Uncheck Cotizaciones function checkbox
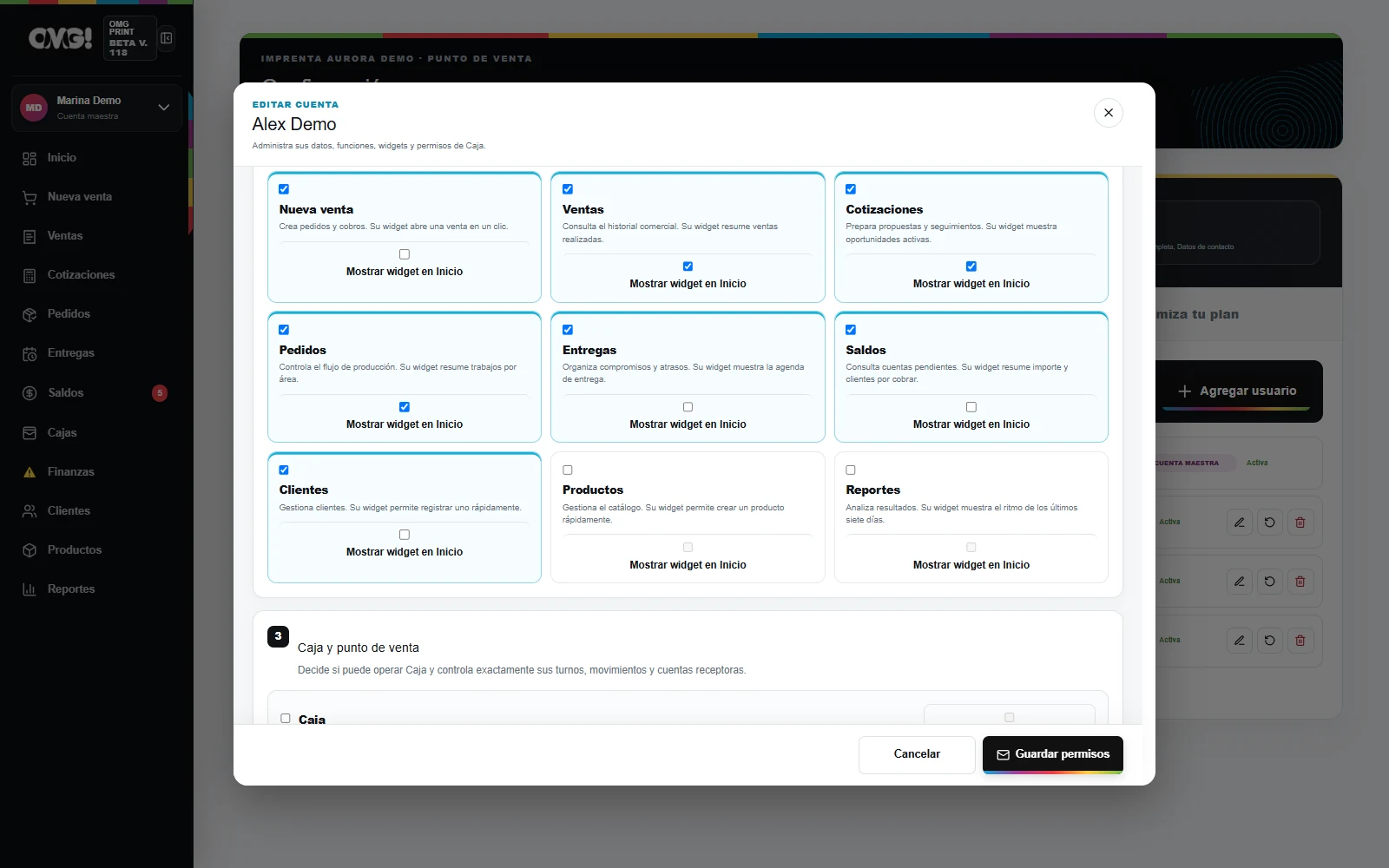1389x868 pixels. (851, 189)
